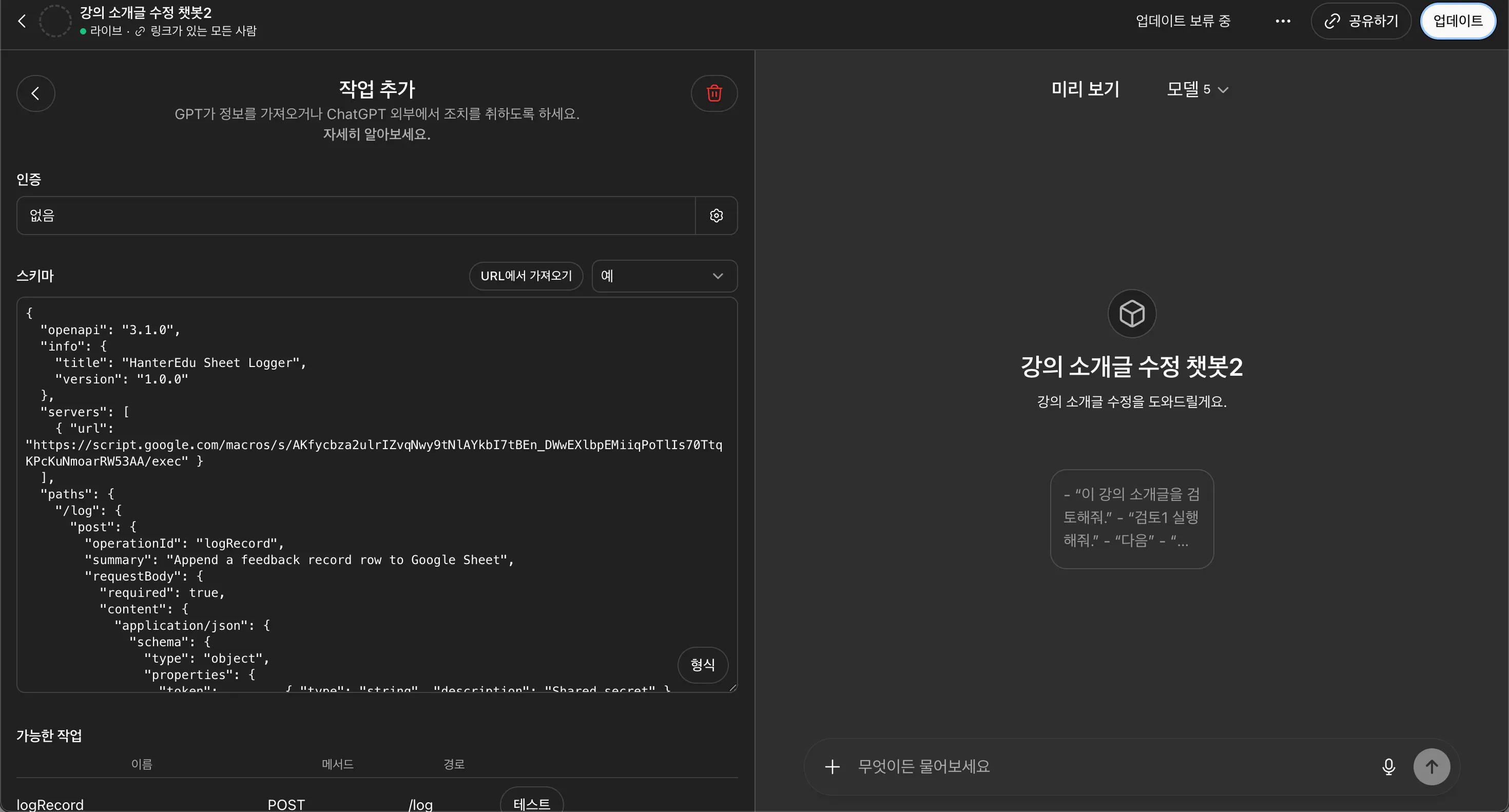The image size is (1509, 812).
Task: Click the plus icon in the chat bar
Action: tap(833, 766)
